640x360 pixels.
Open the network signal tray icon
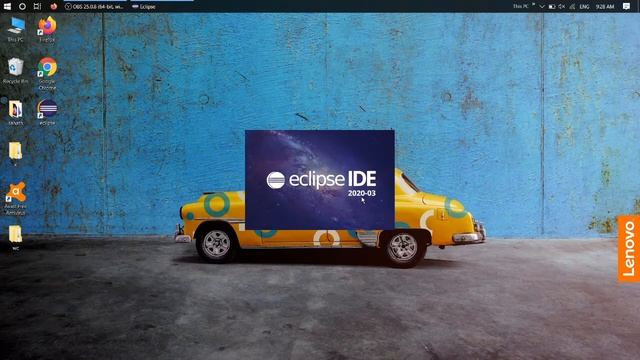pyautogui.click(x=572, y=7)
